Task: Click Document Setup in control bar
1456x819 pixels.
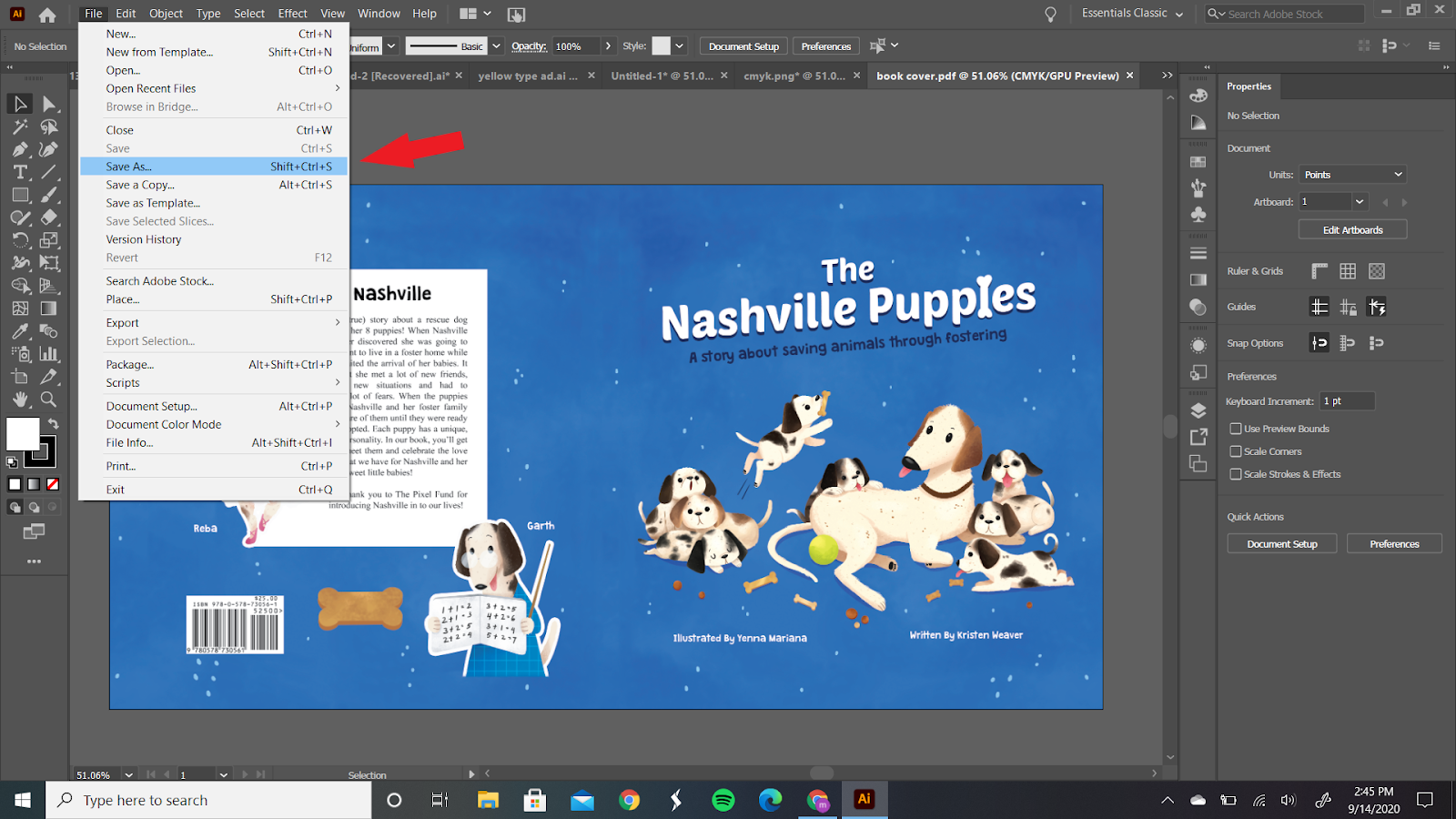Action: (743, 46)
